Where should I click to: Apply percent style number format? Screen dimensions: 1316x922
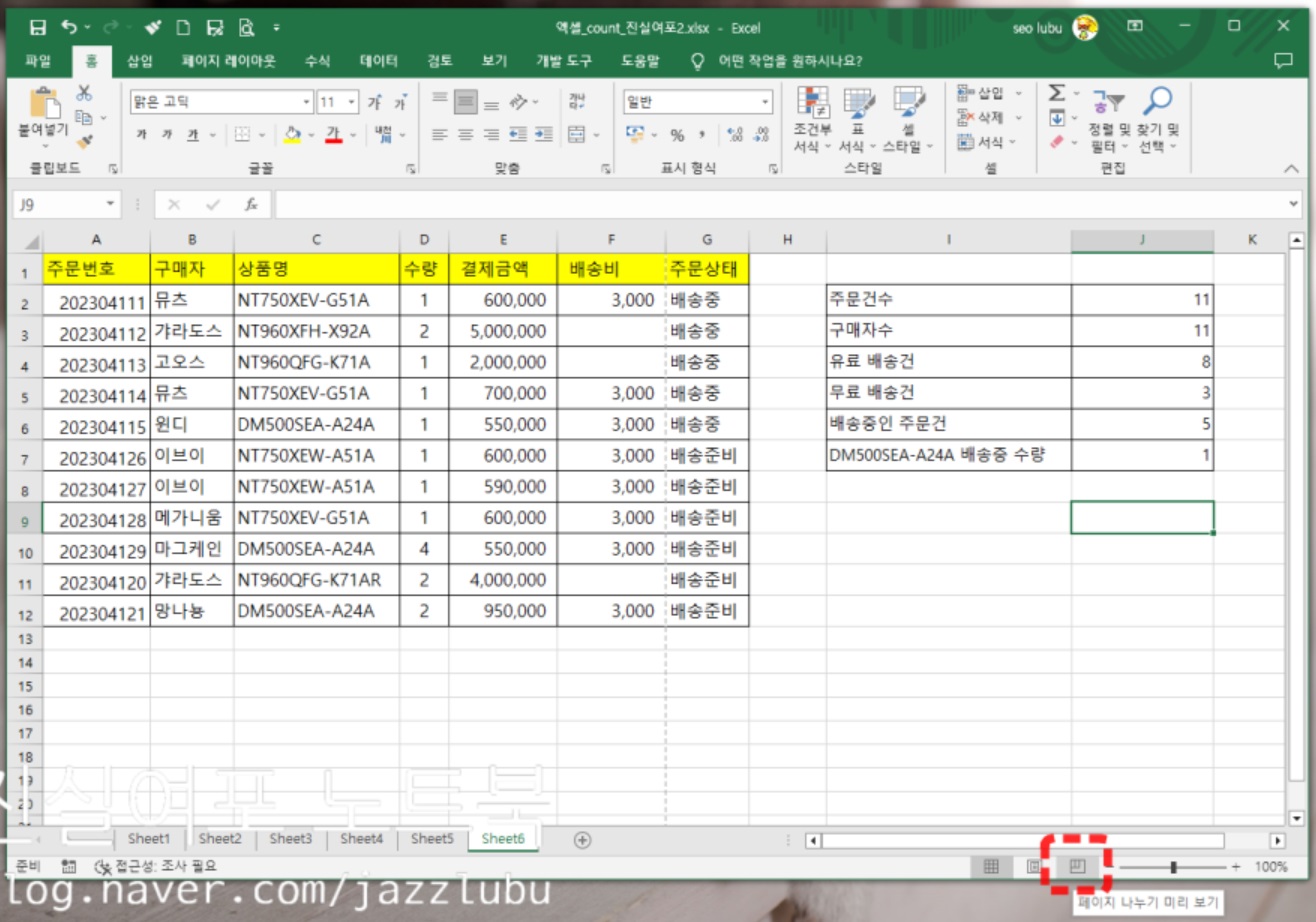tap(677, 134)
